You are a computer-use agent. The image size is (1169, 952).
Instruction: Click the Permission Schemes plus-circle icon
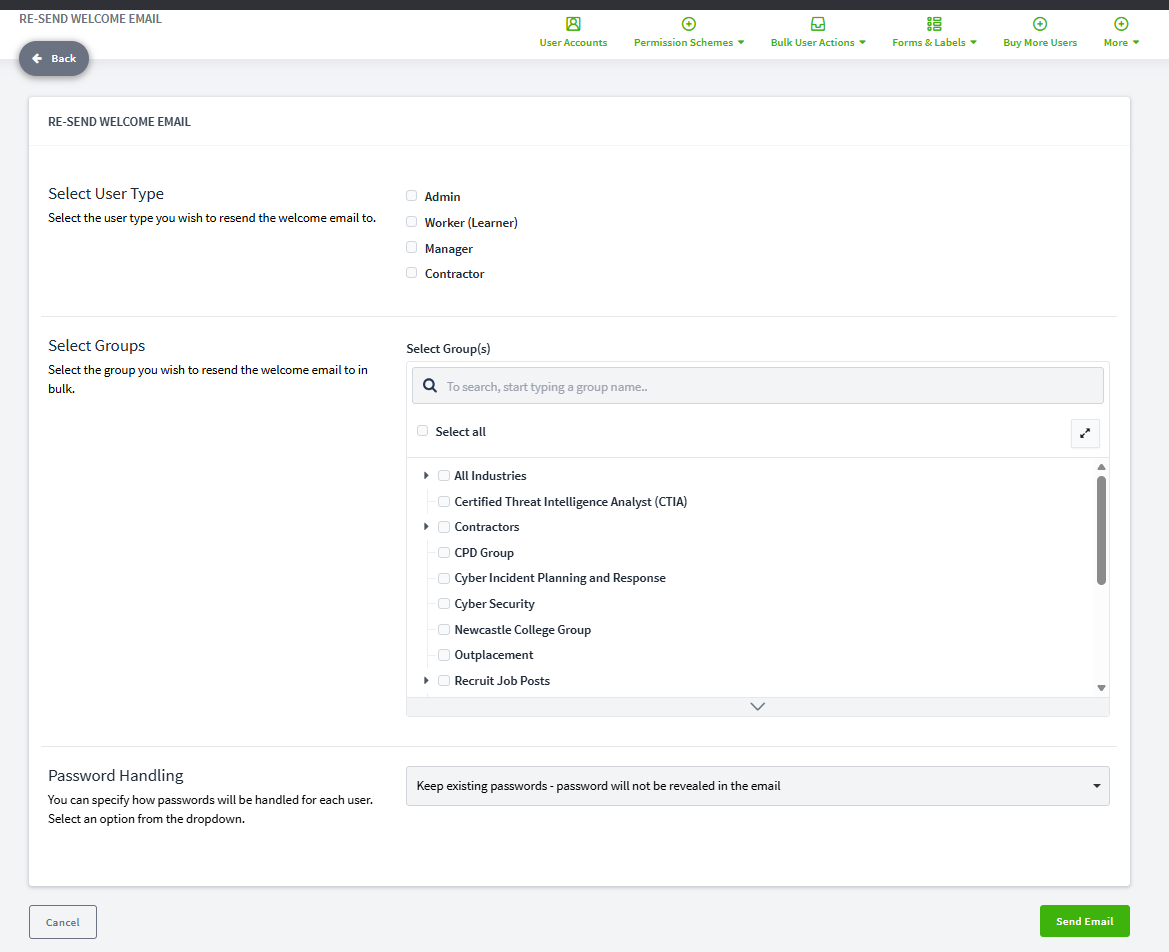(688, 24)
